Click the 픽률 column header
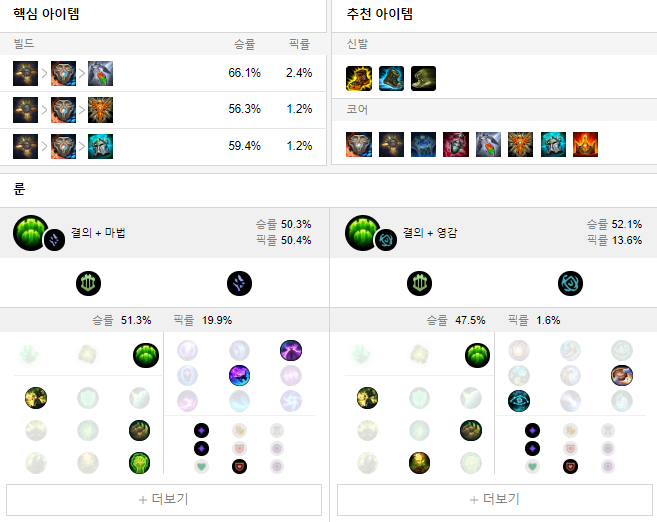The image size is (657, 522). coord(300,44)
